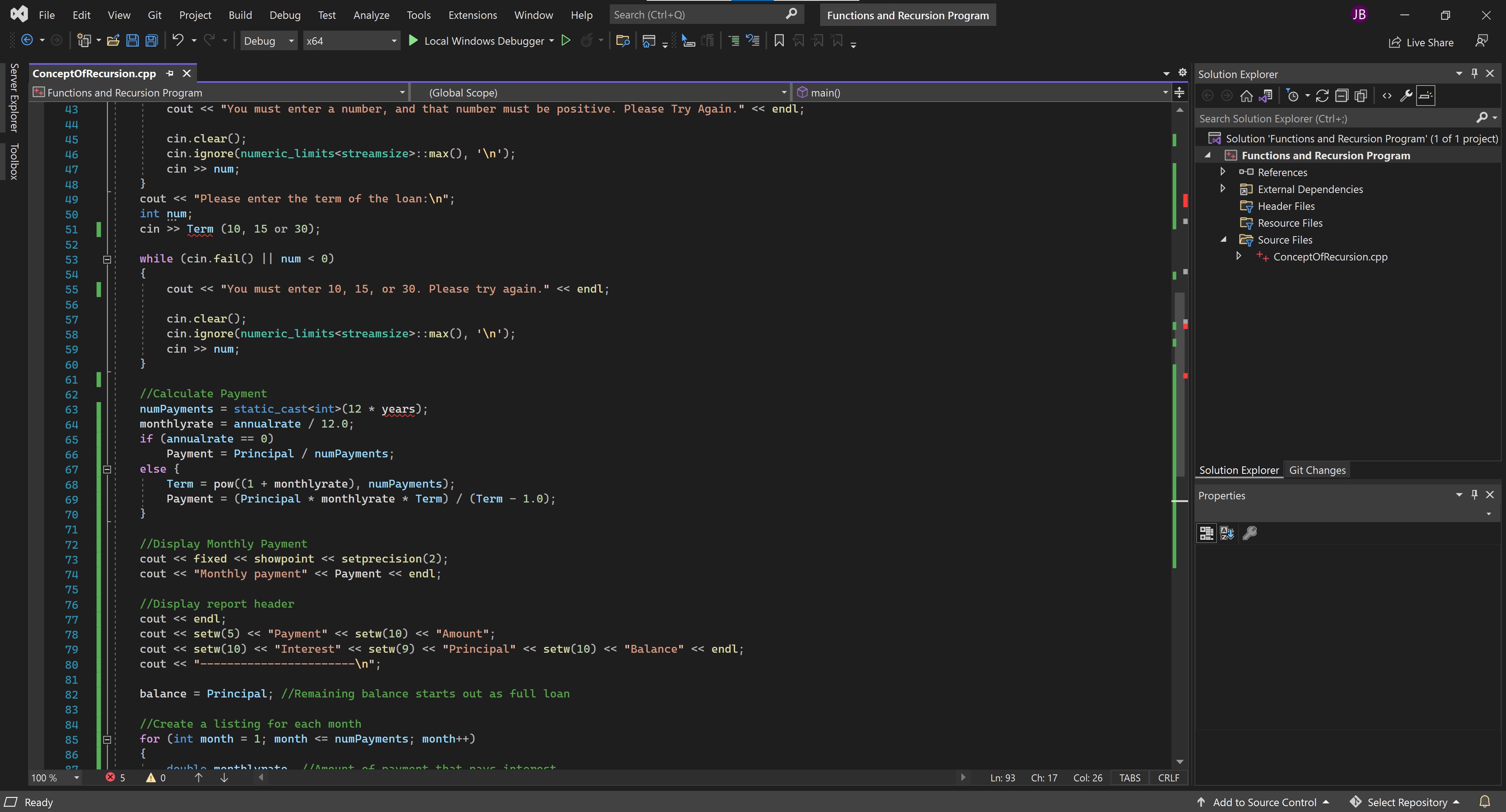Click Collapse All icon in Solution Explorer
This screenshot has height=812, width=1506.
[x=1342, y=96]
